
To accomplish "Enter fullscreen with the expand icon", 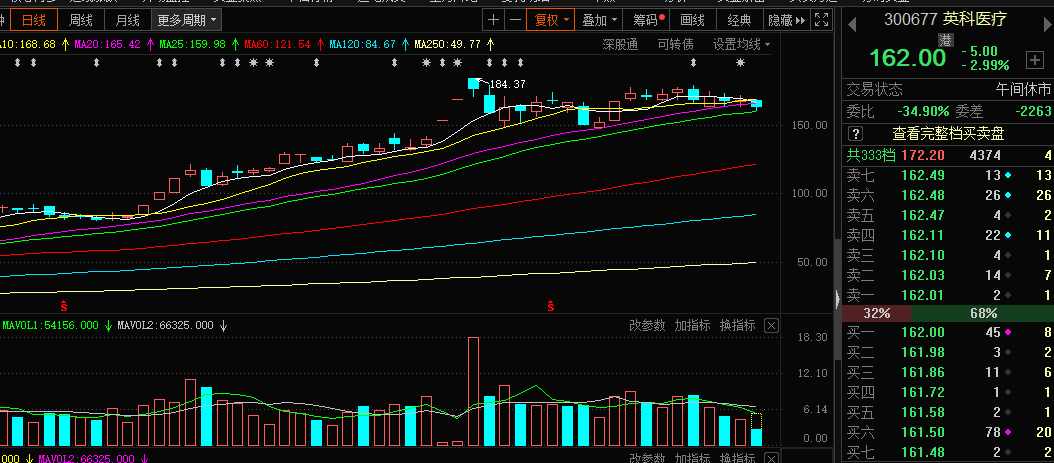I will point(821,19).
